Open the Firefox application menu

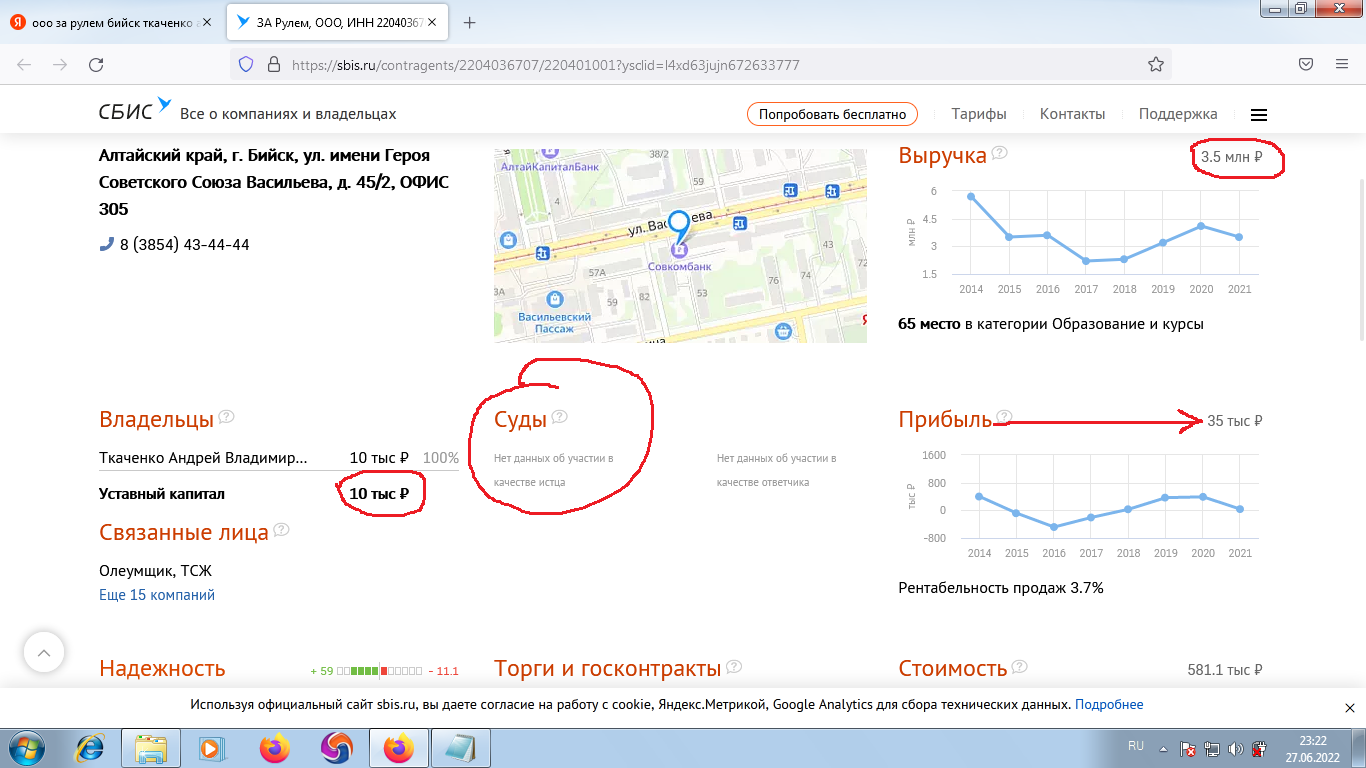click(x=1342, y=64)
